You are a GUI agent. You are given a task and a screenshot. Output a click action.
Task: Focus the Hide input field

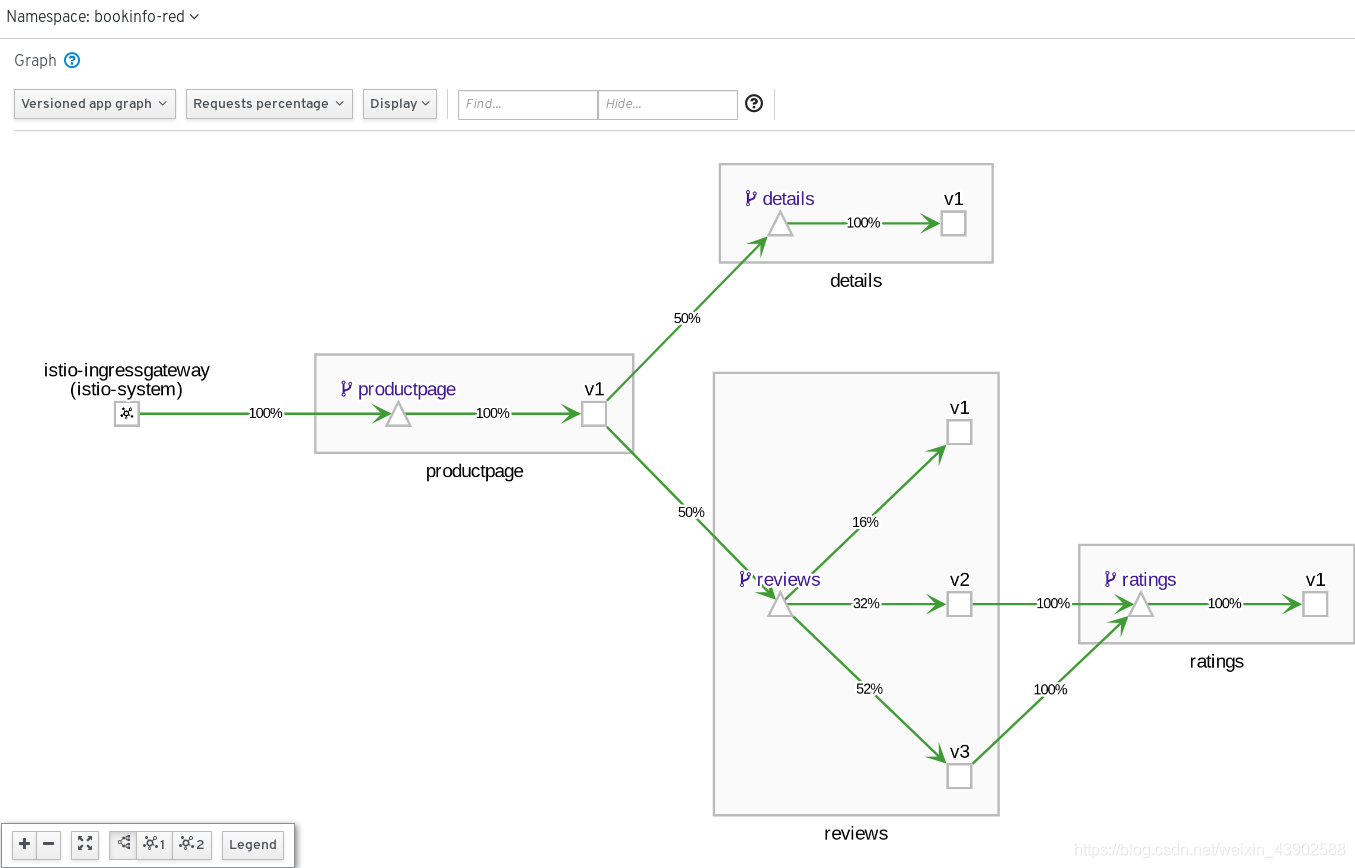coord(668,104)
